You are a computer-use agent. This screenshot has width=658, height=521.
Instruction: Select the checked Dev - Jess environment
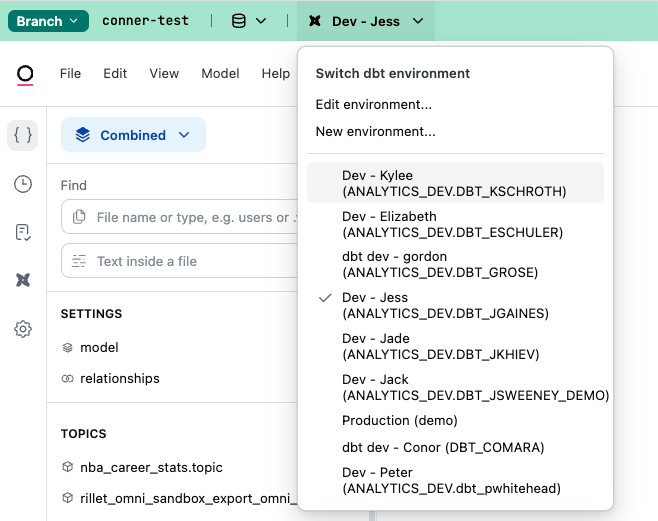coord(445,305)
